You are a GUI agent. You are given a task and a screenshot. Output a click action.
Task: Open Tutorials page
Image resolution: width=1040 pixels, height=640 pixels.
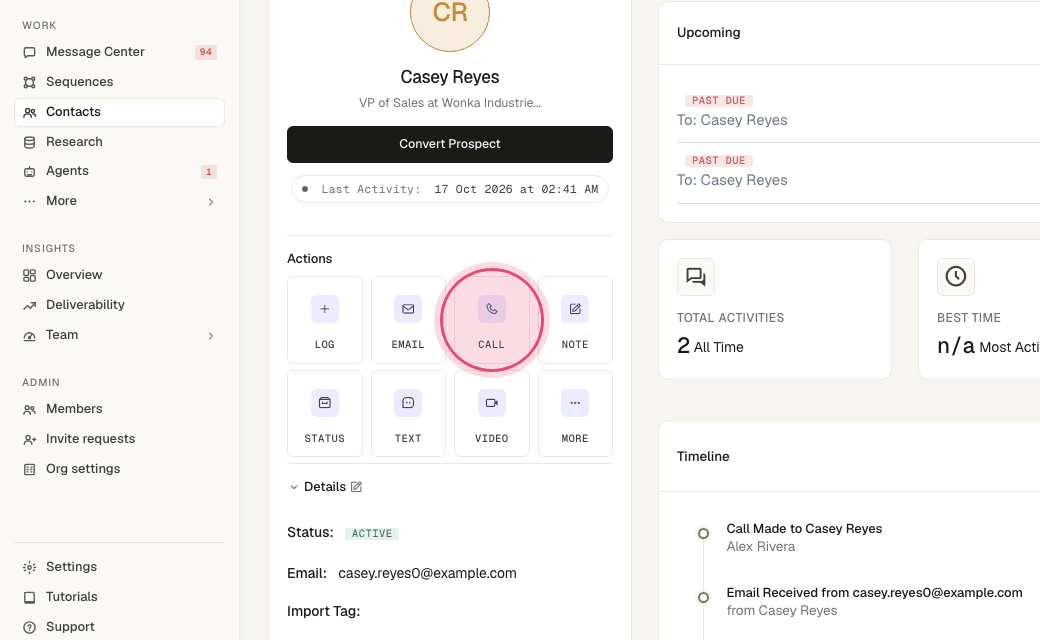[119, 597]
